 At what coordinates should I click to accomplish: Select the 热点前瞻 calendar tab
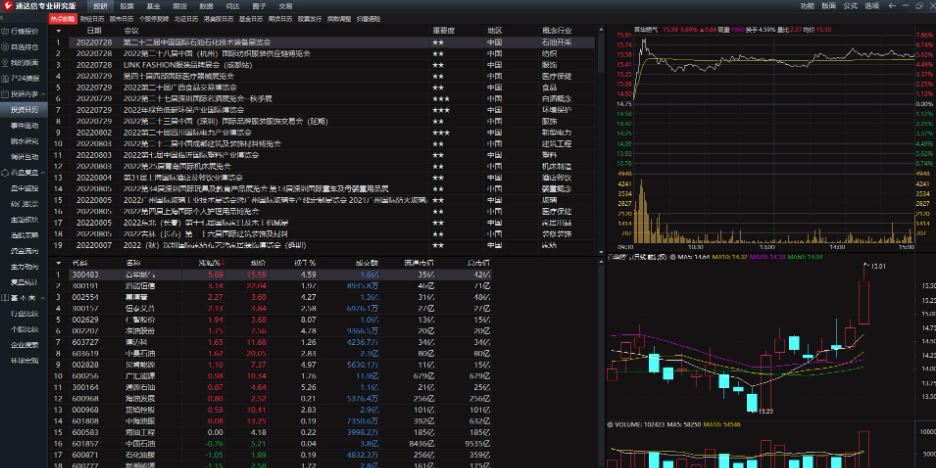click(62, 19)
